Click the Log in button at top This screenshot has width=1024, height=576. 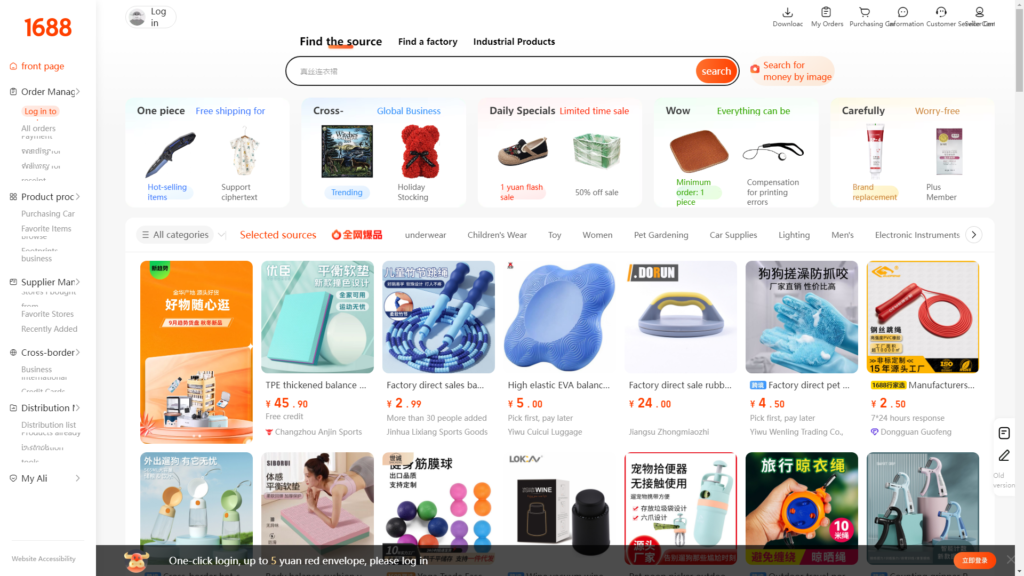[x=151, y=17]
